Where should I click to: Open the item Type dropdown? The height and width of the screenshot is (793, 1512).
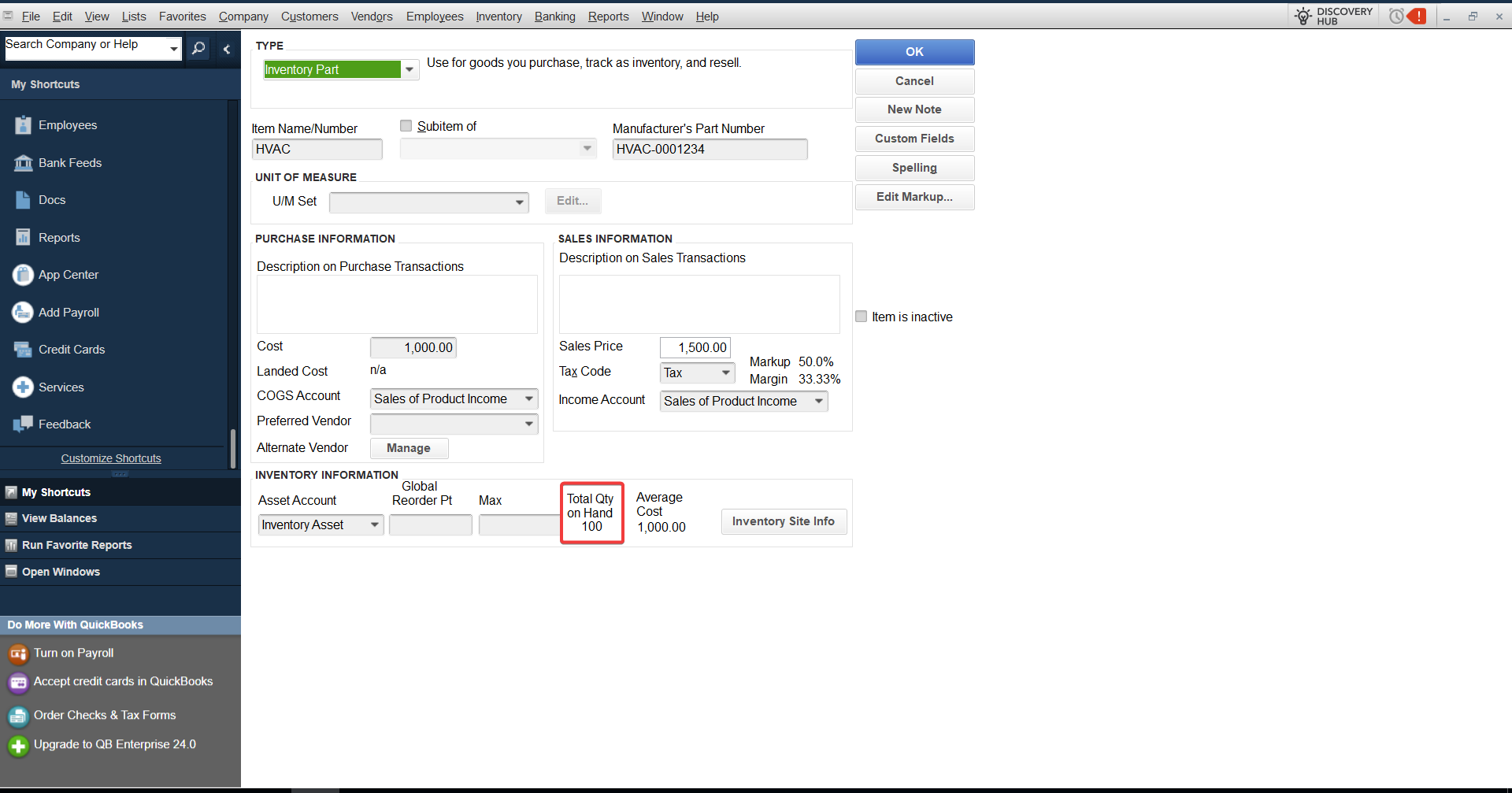[x=409, y=70]
